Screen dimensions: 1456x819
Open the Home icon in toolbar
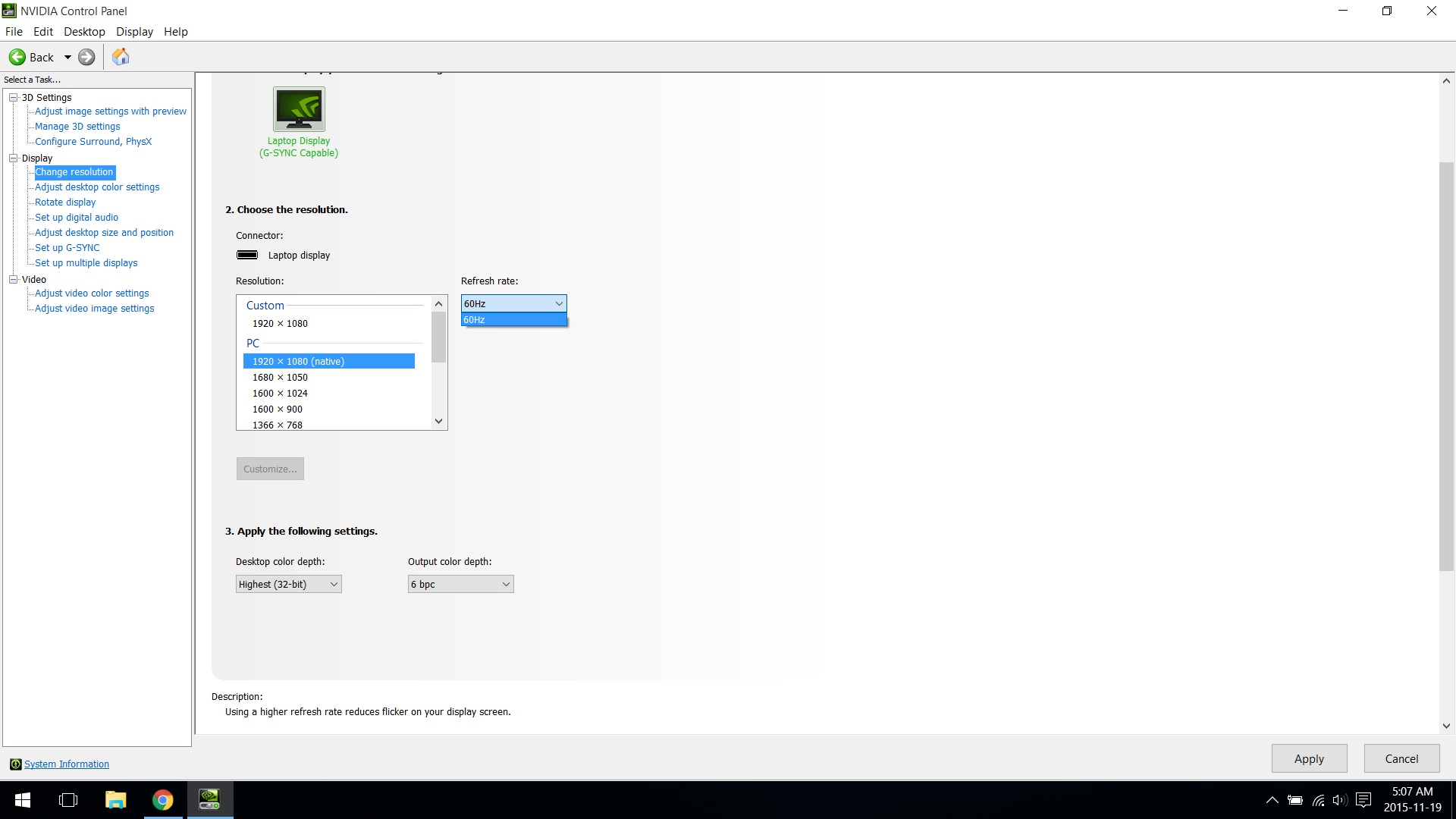coord(121,57)
